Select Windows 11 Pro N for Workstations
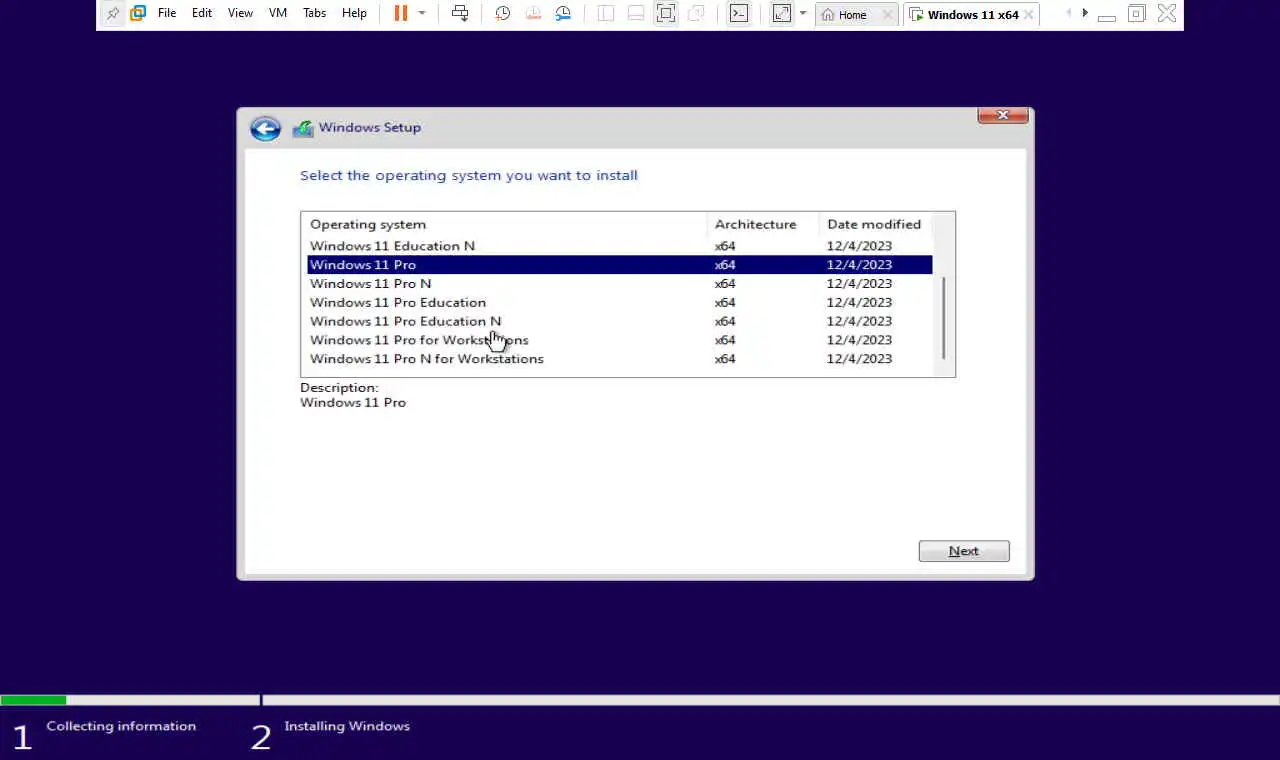Viewport: 1280px width, 760px height. pyautogui.click(x=620, y=360)
